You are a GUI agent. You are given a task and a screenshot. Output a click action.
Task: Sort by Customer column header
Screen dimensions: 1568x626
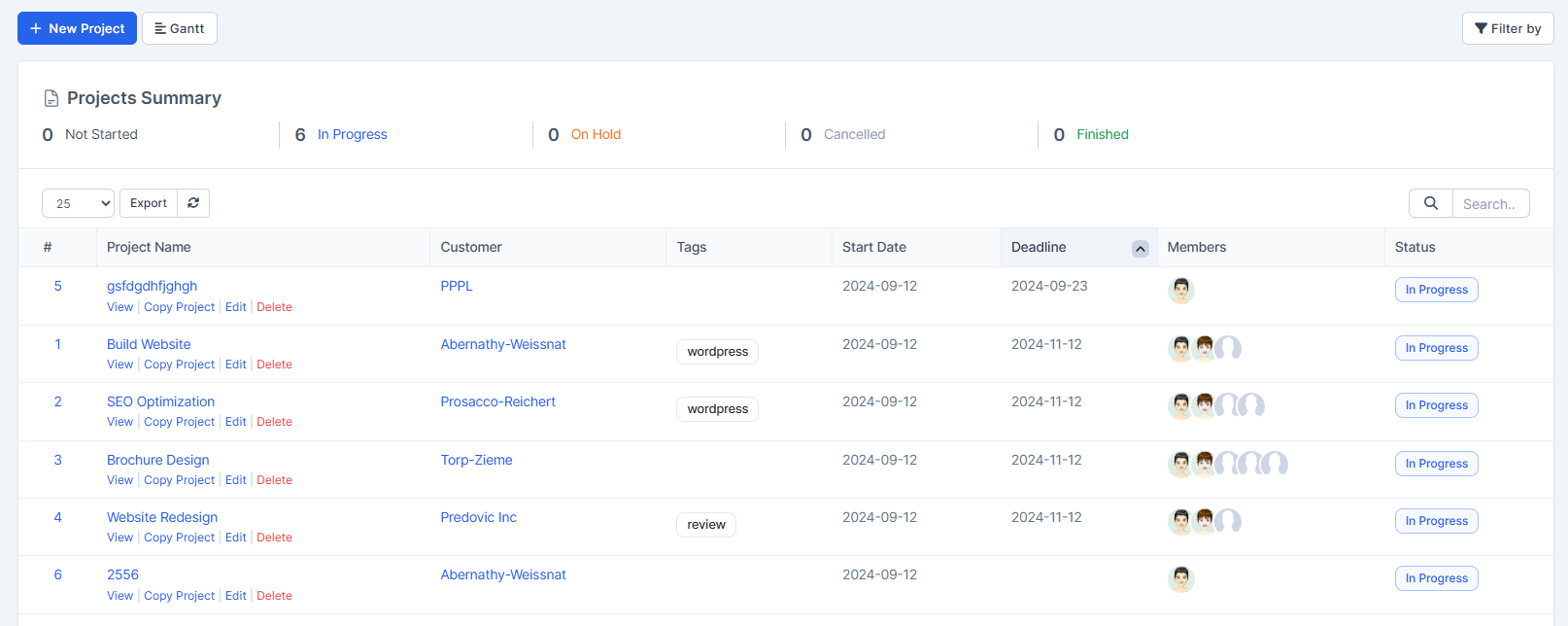[x=471, y=247]
